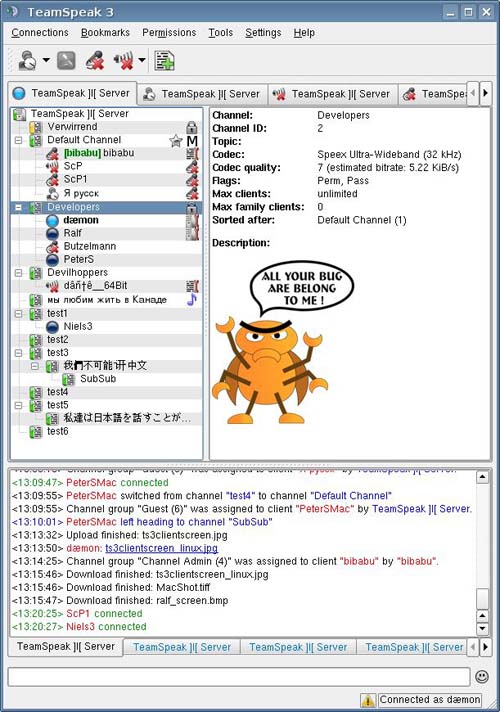This screenshot has height=712, width=500.
Task: Open the dropdown arrow beside the connect icon
Action: pos(46,60)
